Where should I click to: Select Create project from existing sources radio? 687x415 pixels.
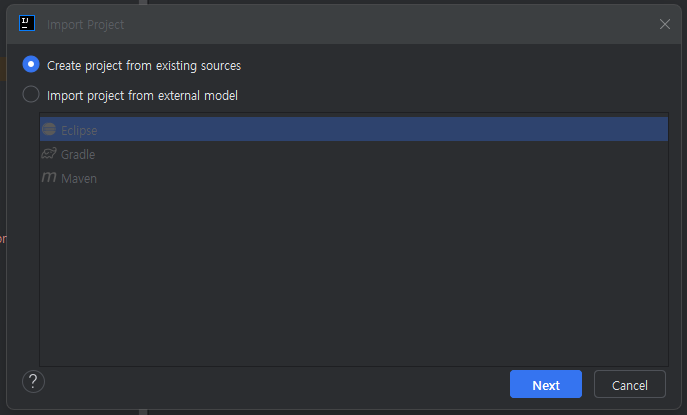tap(31, 64)
